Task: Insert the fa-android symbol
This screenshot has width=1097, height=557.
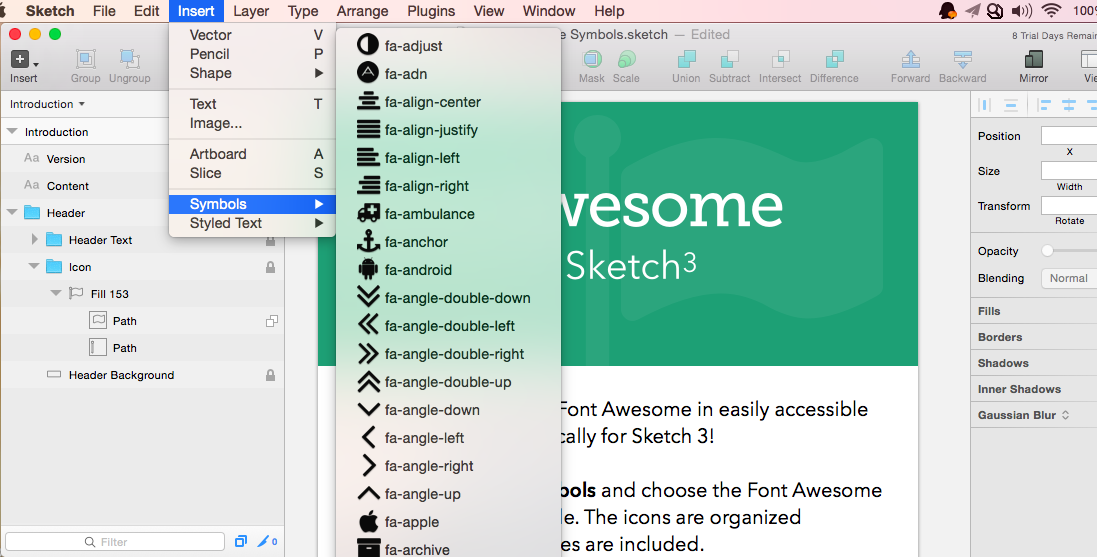Action: [448, 269]
